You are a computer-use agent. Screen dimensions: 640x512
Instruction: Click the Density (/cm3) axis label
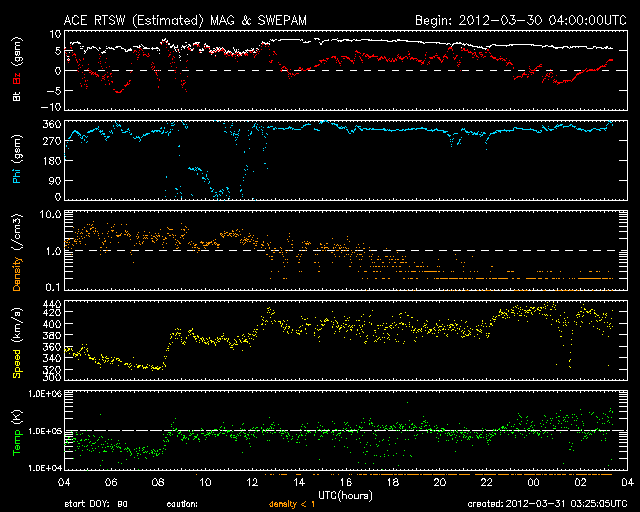coord(17,252)
